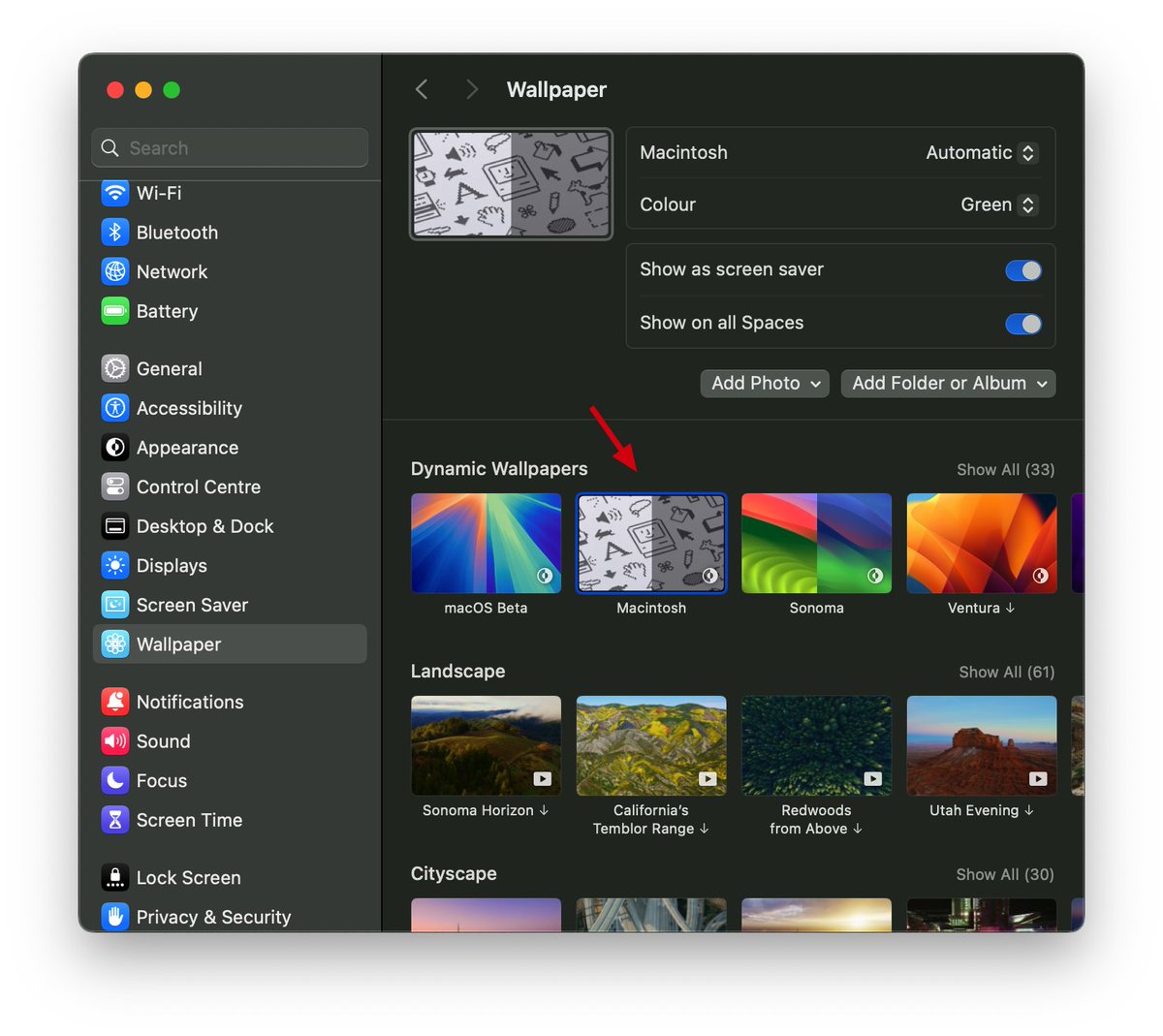Select the macOS Beta wallpaper
This screenshot has width=1163, height=1036.
coord(486,544)
